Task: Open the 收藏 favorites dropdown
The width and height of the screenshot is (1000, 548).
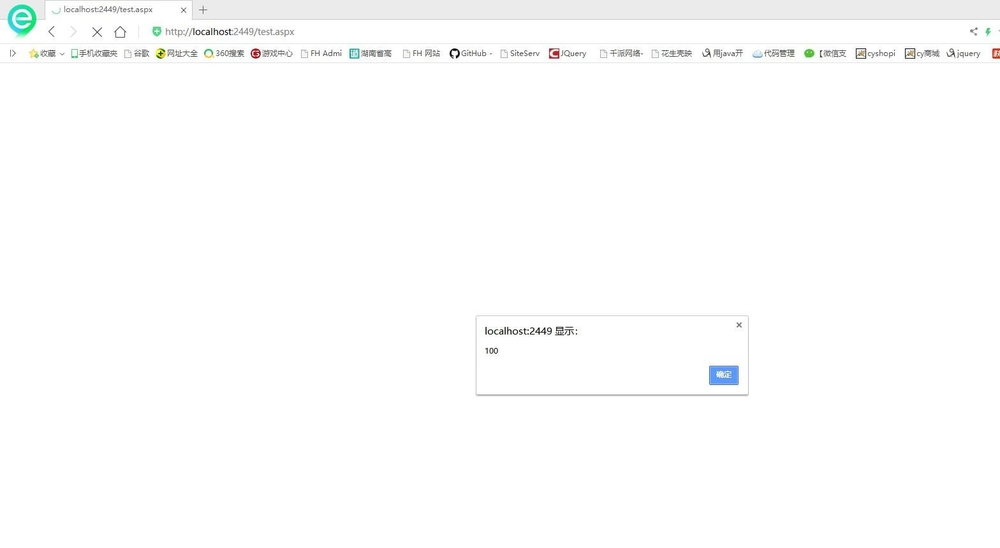Action: (46, 54)
